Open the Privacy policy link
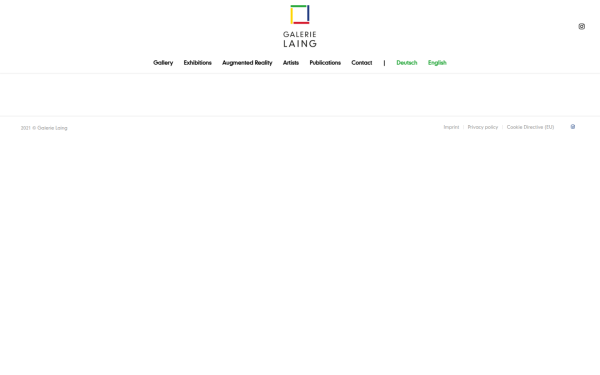Viewport: 600px width, 375px height. (483, 127)
